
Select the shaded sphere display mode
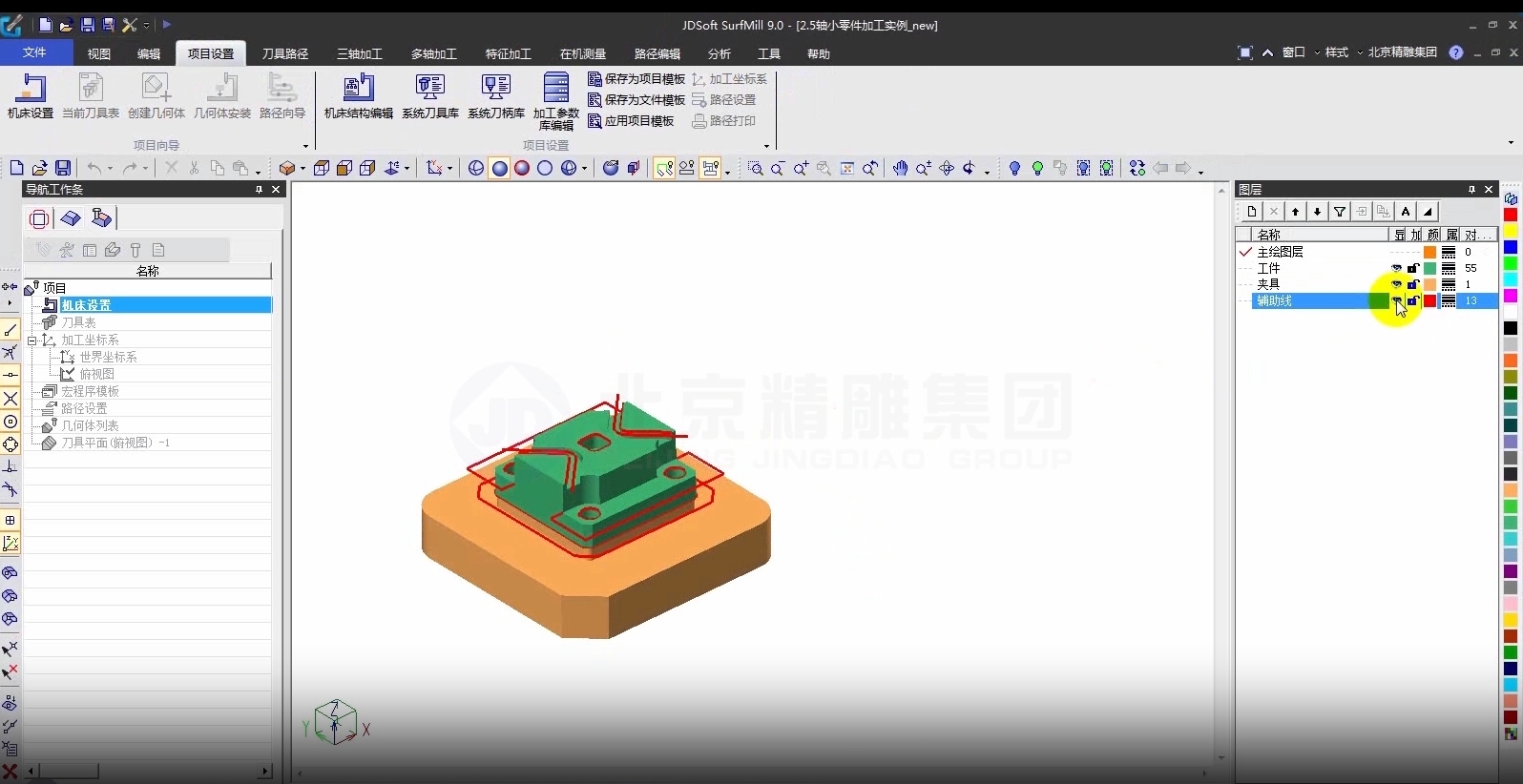pyautogui.click(x=499, y=168)
